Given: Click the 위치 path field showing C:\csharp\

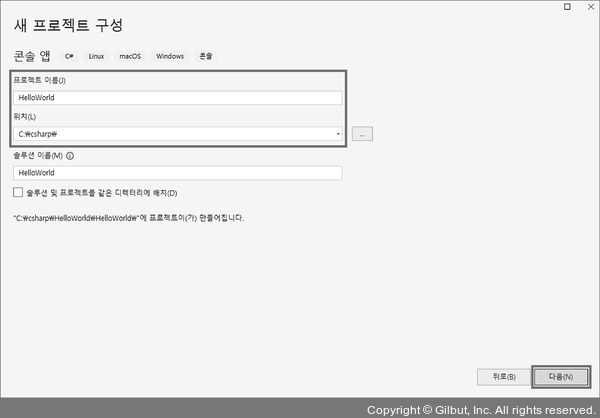Looking at the screenshot, I should 170,134.
